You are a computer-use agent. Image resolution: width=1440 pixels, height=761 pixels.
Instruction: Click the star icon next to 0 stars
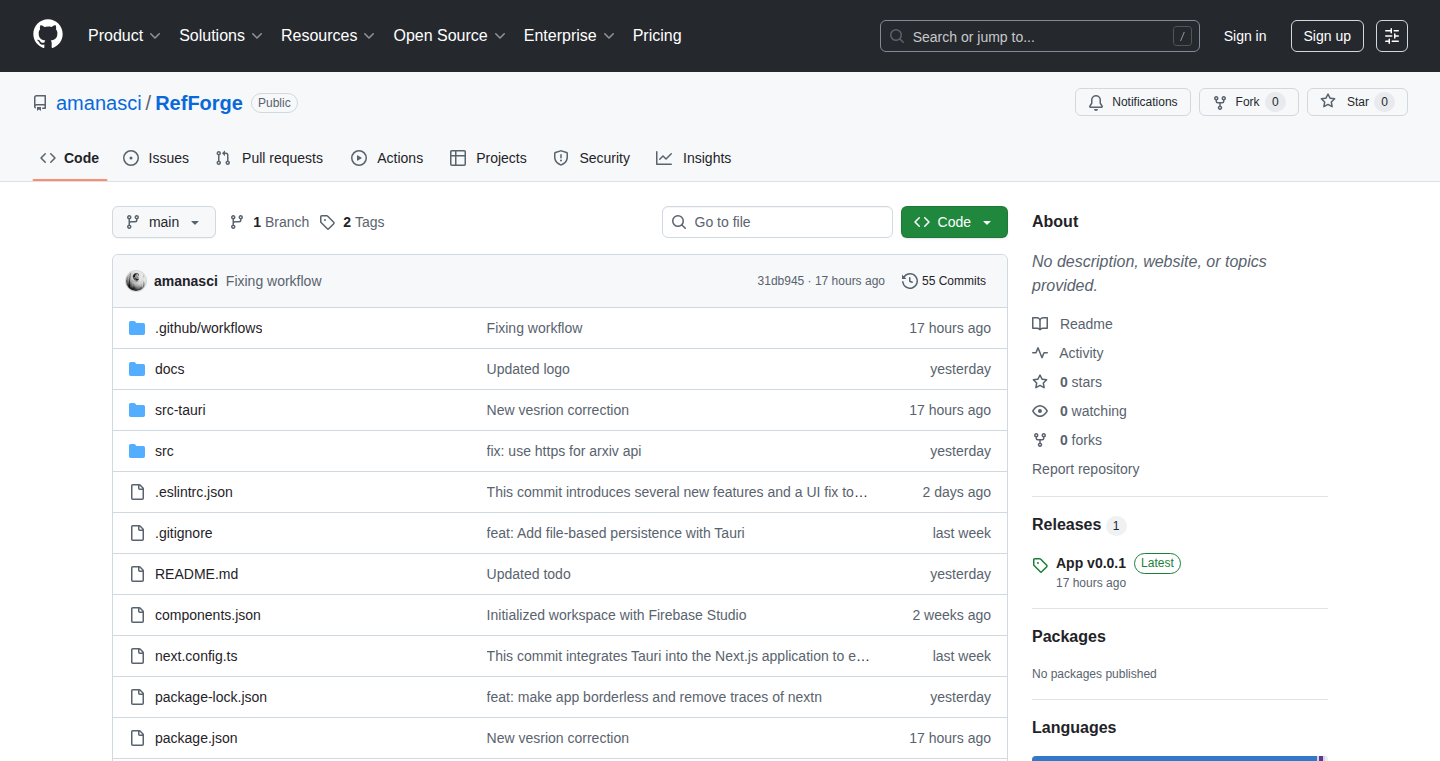pyautogui.click(x=1040, y=382)
